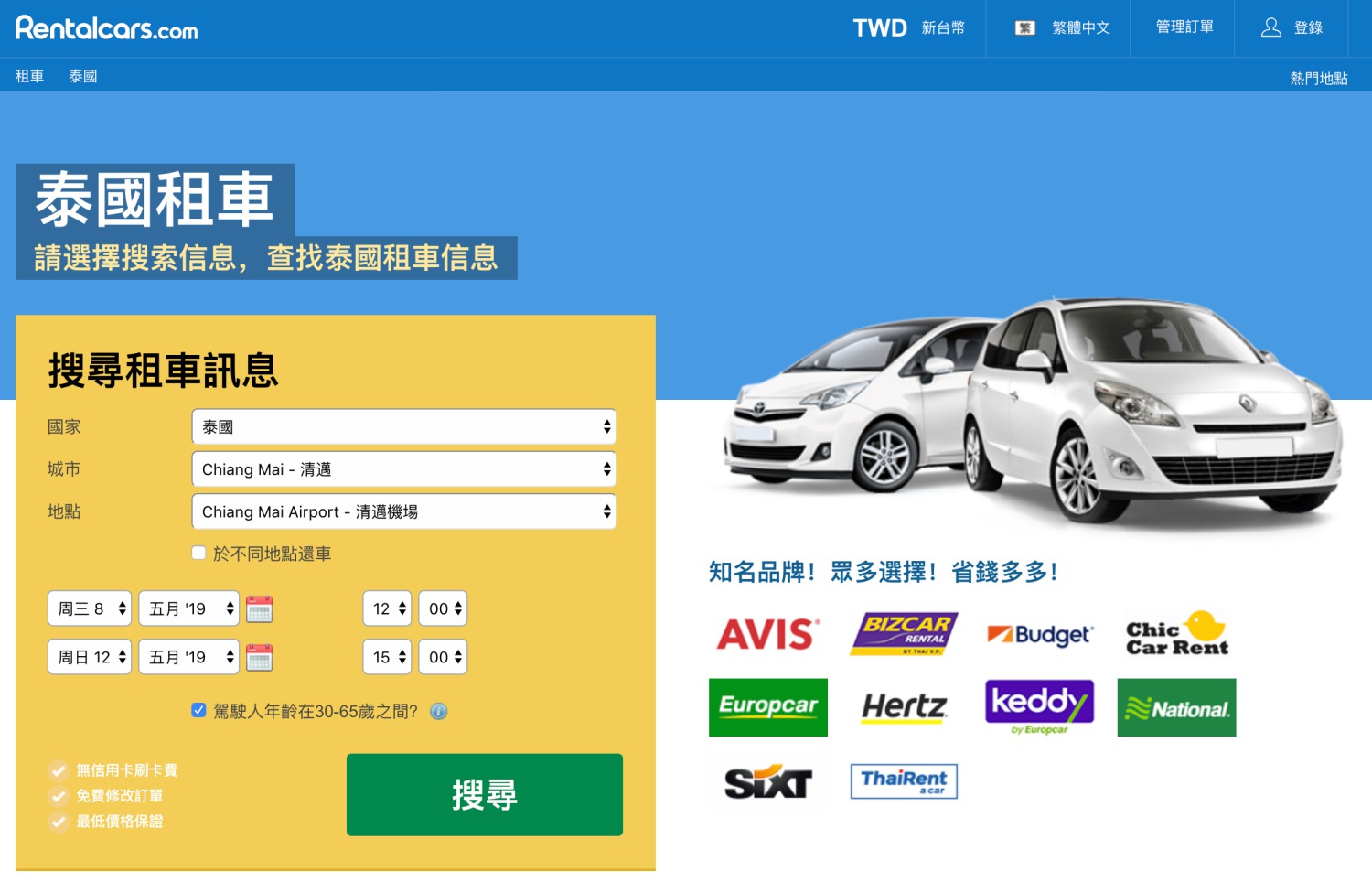Click the language flag icon
1372x882 pixels.
[x=1025, y=28]
